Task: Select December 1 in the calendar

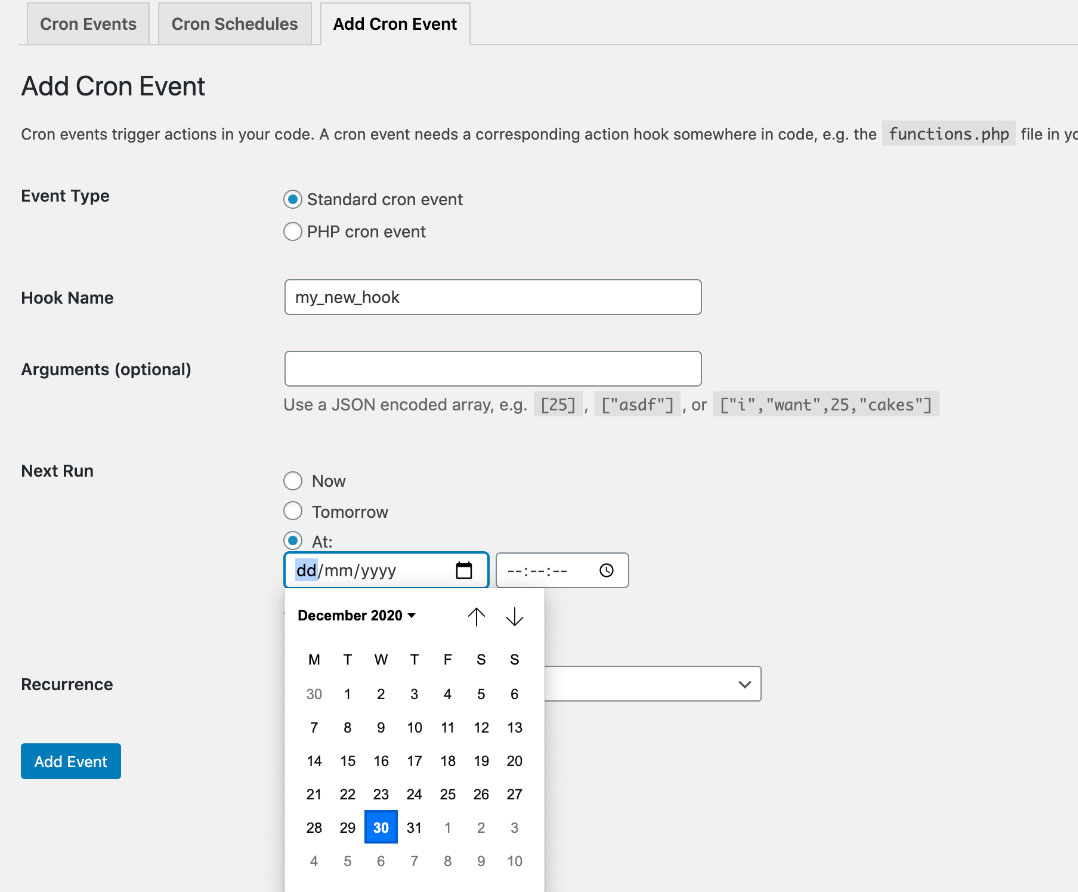Action: pos(347,694)
